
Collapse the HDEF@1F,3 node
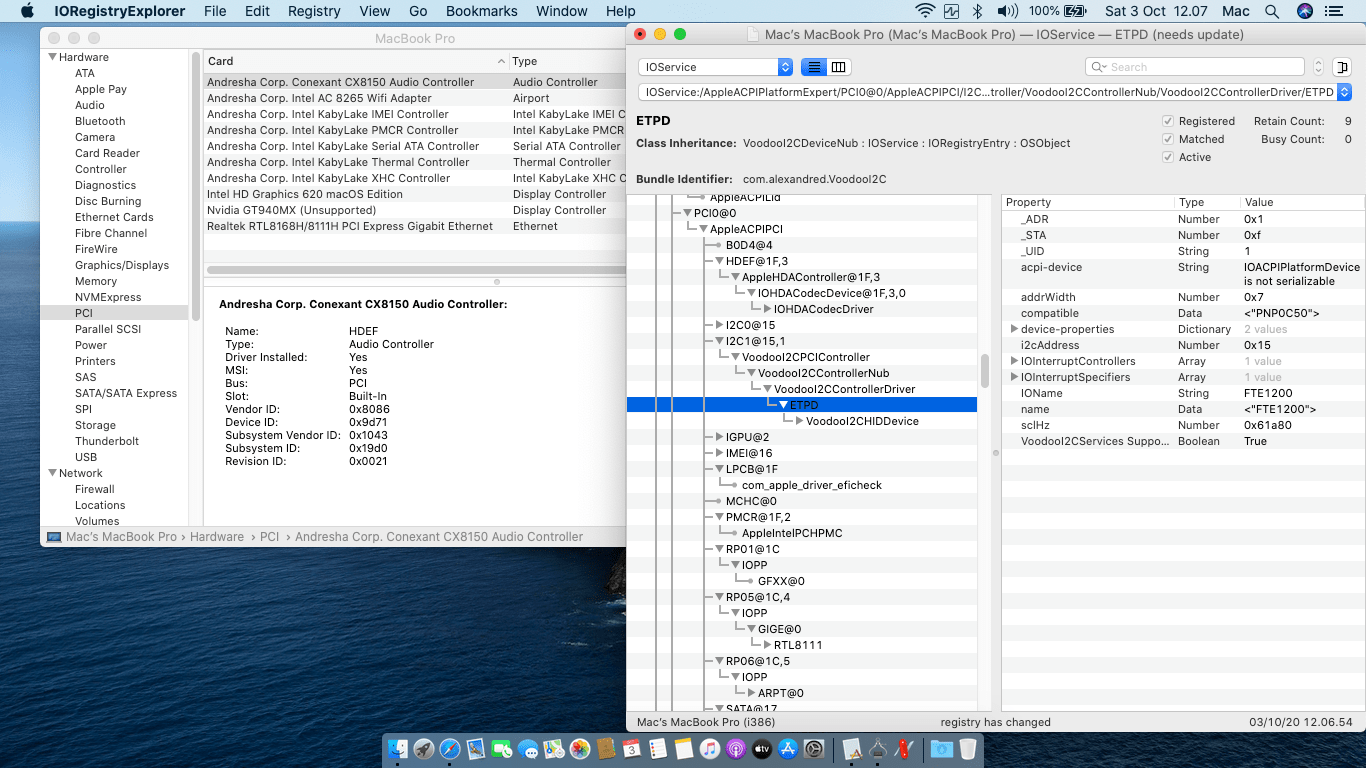tap(719, 261)
